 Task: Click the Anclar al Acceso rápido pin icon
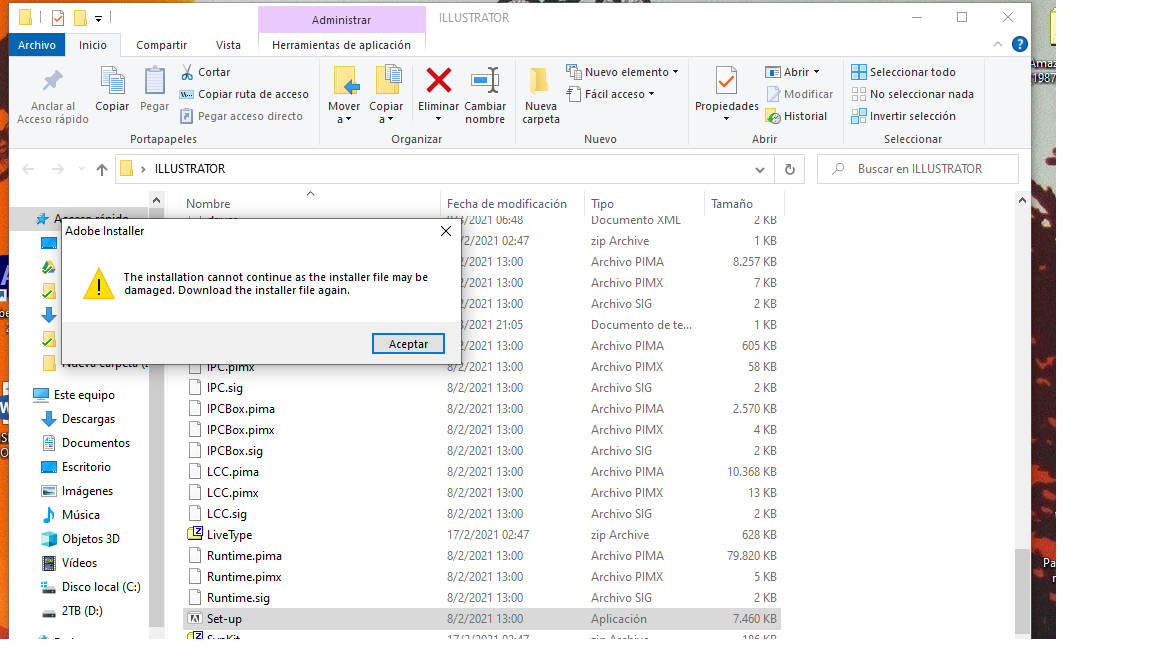(x=53, y=81)
